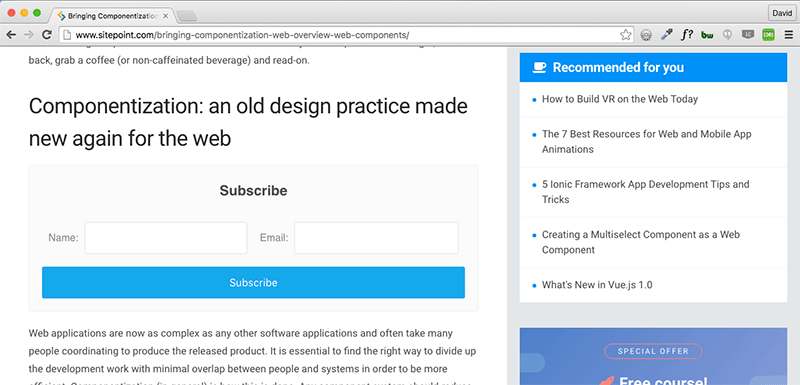Click the Recommended for you header
The image size is (800, 385).
[x=653, y=67]
